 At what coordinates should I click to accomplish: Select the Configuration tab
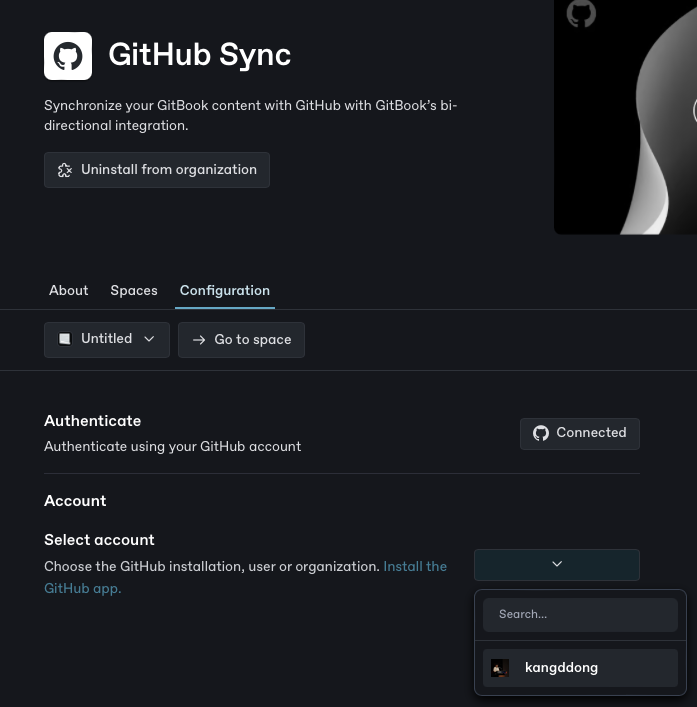225,290
